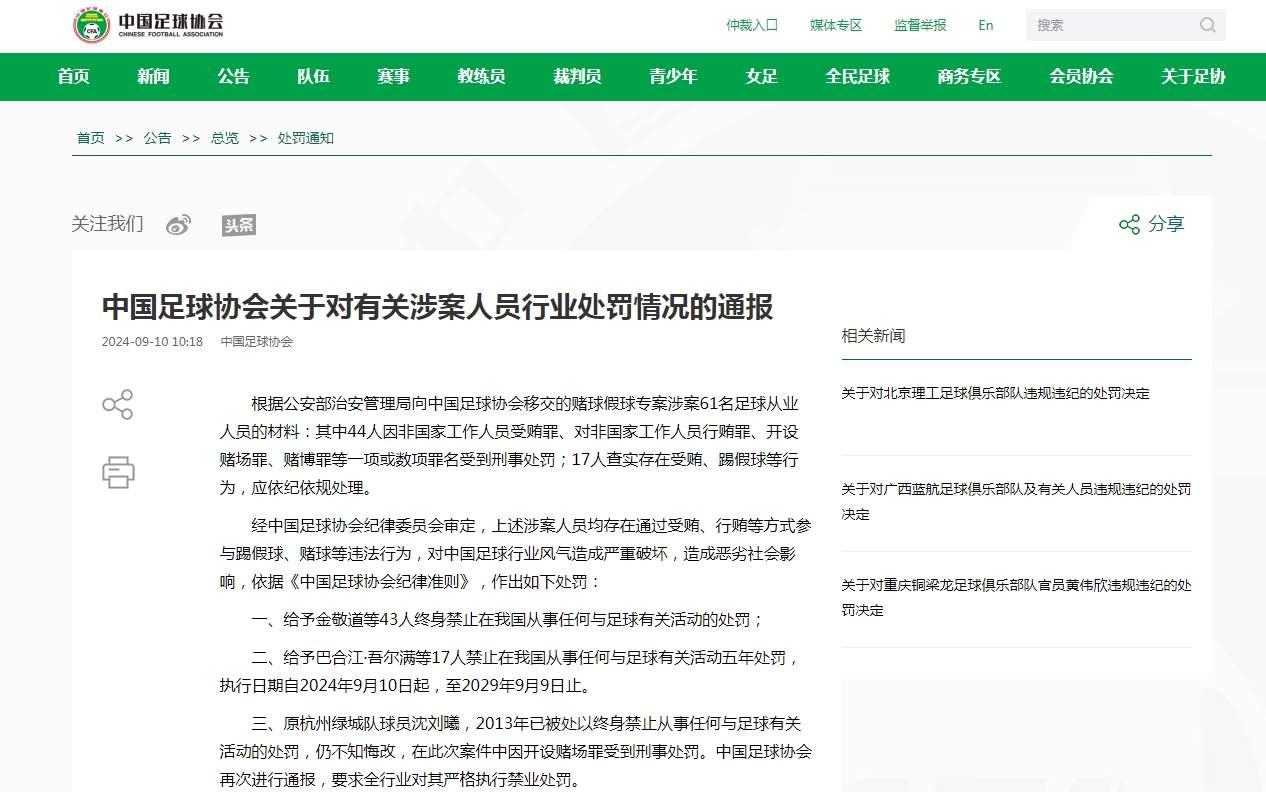1266x792 pixels.
Task: Click the "监督举报" link
Action: coord(918,25)
